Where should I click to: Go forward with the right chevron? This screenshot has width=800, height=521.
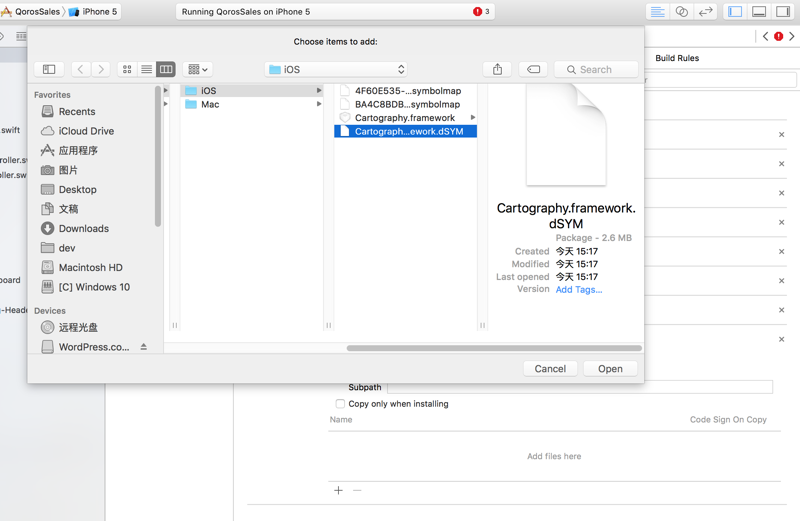[101, 69]
